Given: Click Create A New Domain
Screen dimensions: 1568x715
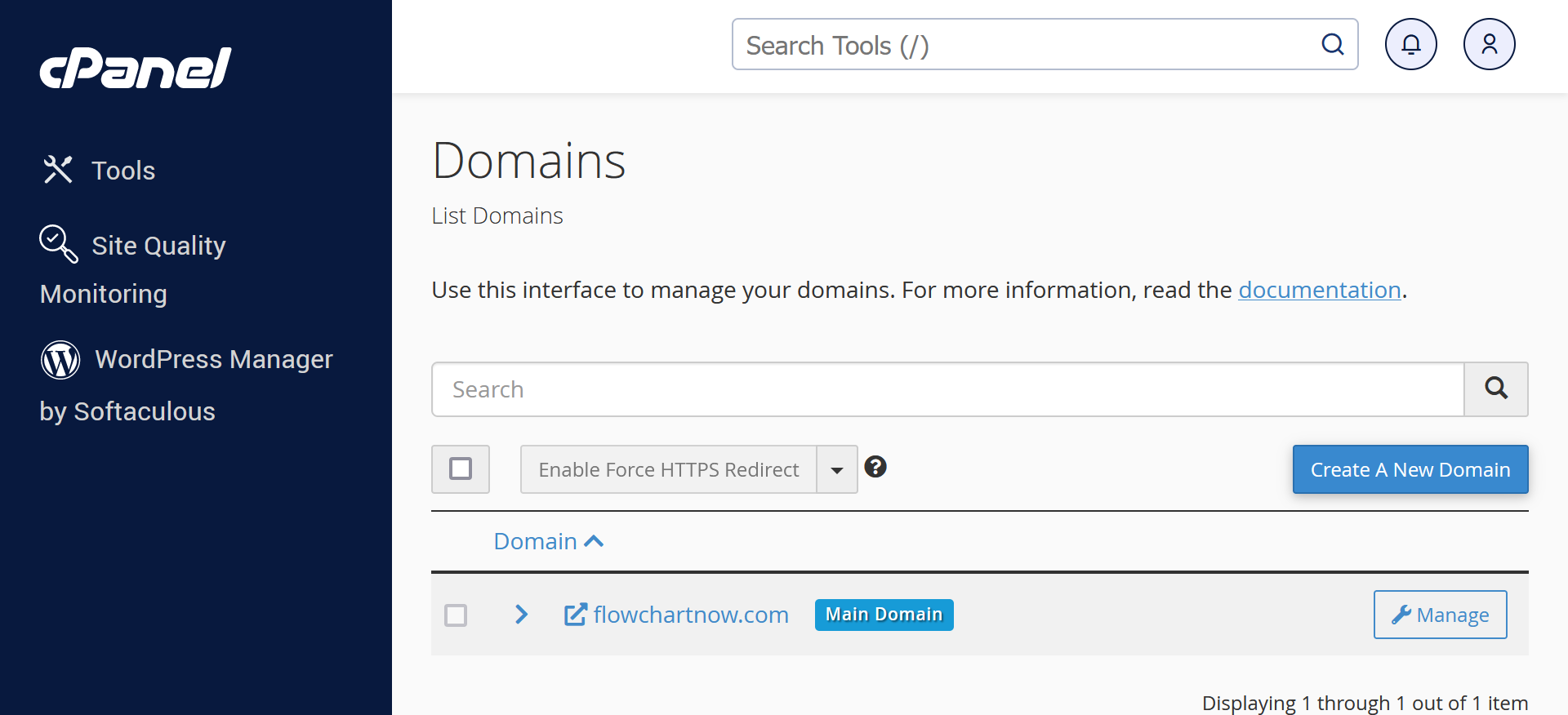Looking at the screenshot, I should [1410, 469].
